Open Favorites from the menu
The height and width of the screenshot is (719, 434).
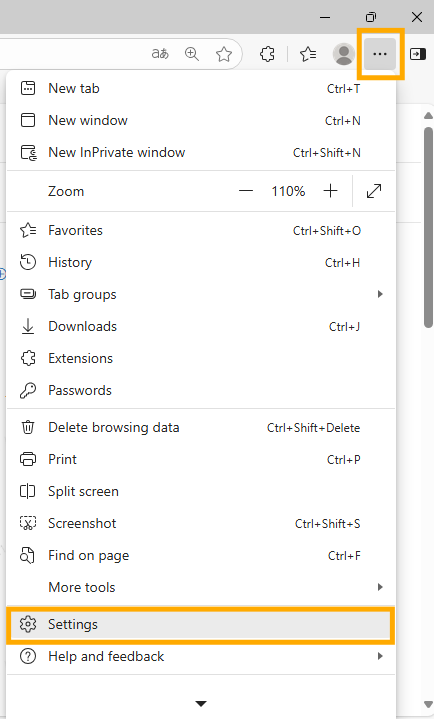(201, 230)
